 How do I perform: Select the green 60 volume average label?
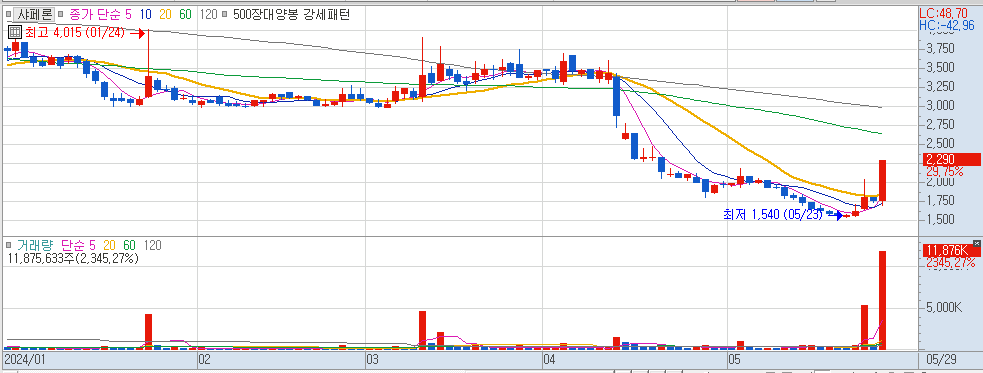tap(129, 246)
